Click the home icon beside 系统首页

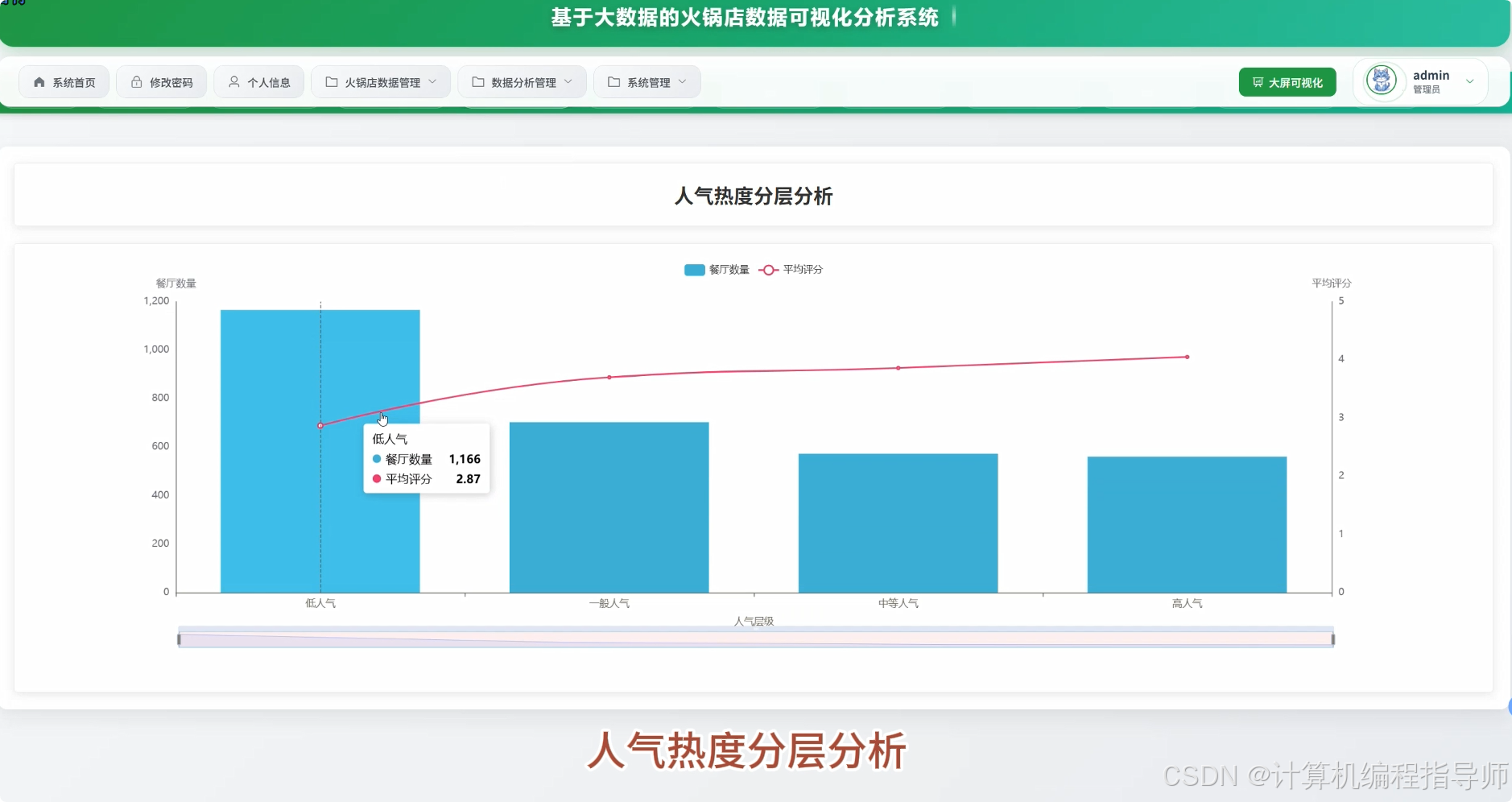(x=39, y=82)
